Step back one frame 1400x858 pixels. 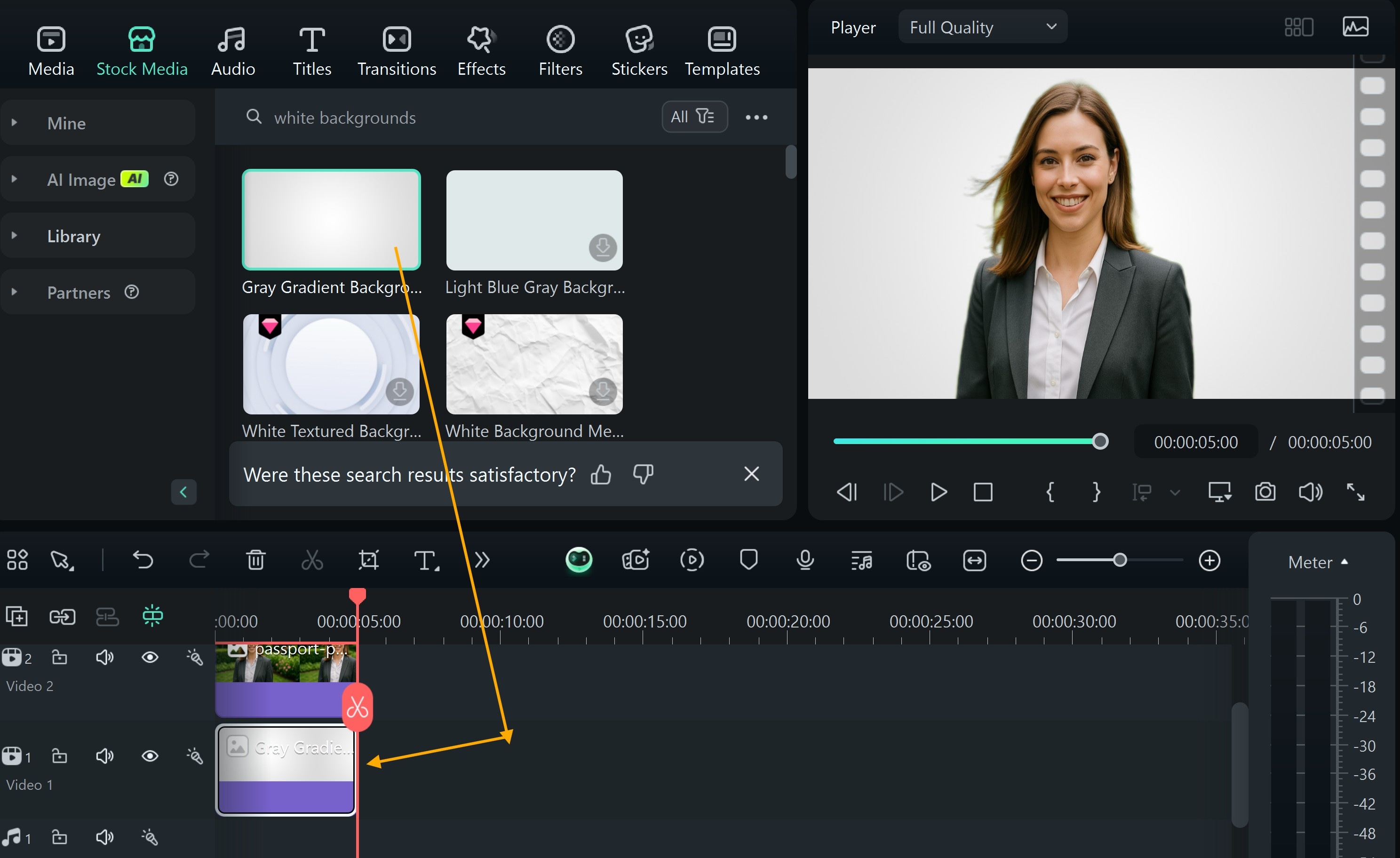coord(847,492)
